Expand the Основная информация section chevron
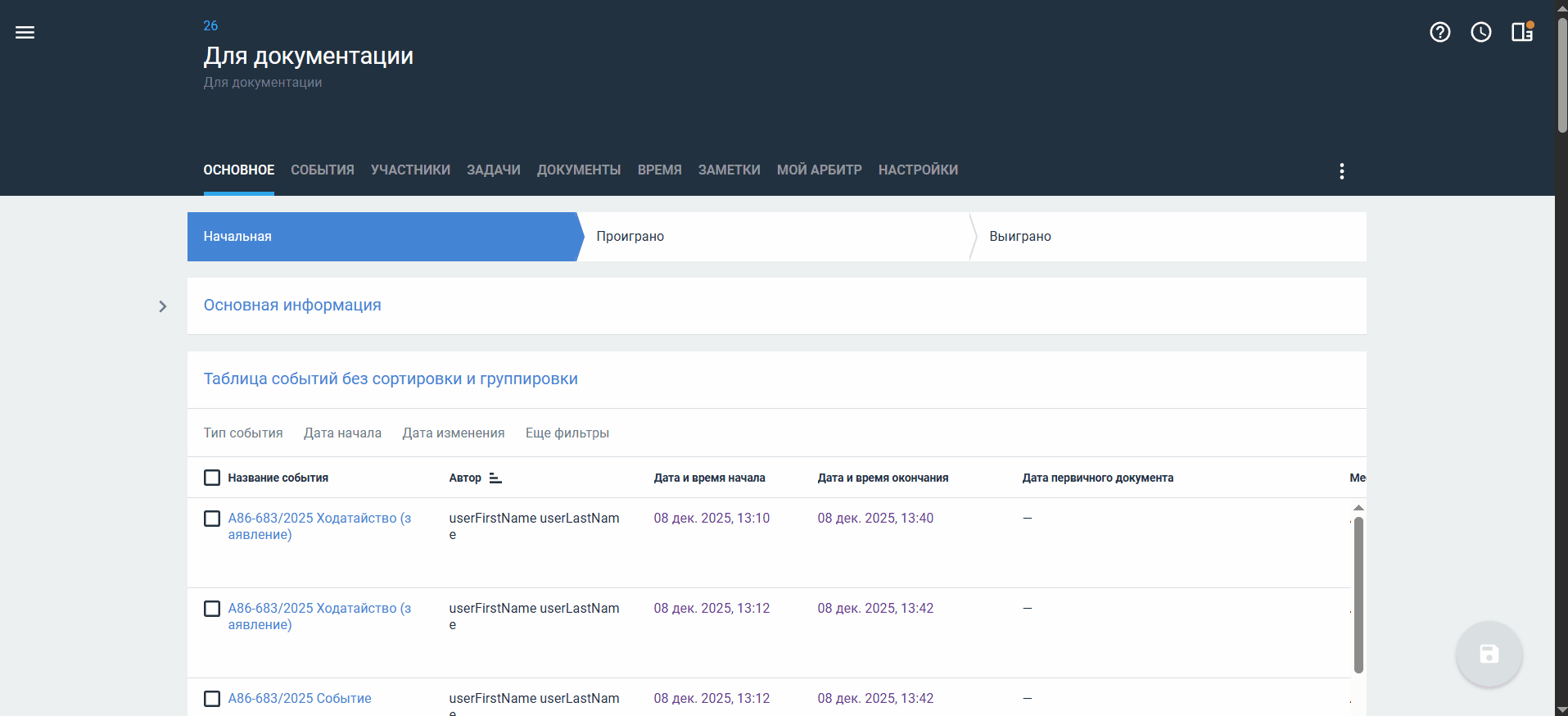 click(162, 306)
